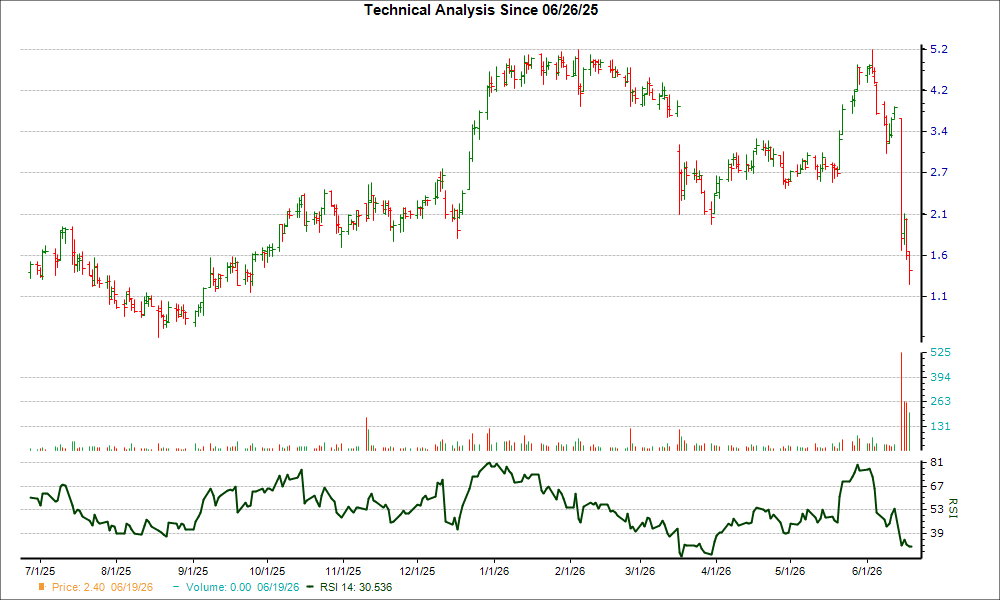1000x600 pixels.
Task: Click the RSI axis value 81
Action: click(x=937, y=462)
